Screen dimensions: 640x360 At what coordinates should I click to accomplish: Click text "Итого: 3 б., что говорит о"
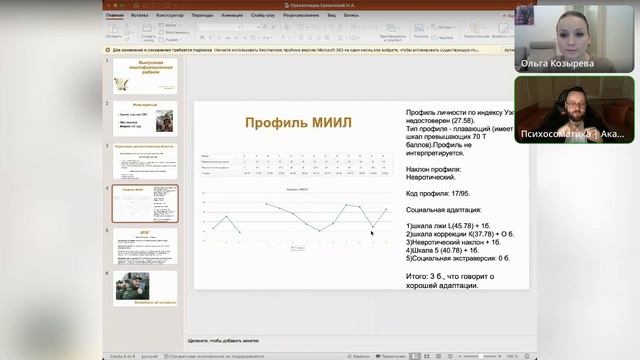[450, 276]
